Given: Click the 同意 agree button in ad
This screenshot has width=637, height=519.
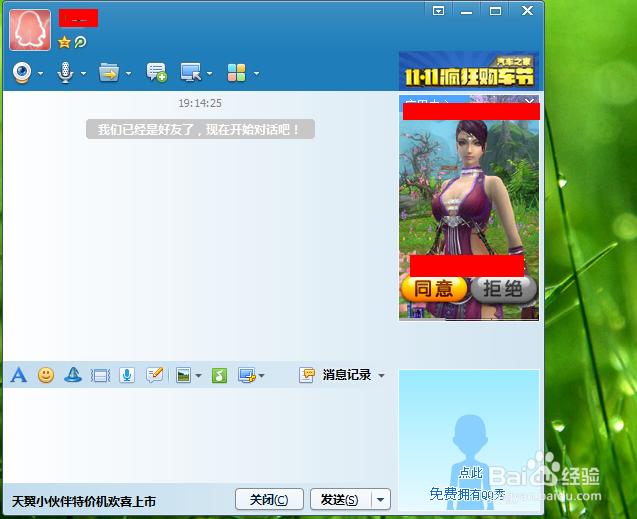Looking at the screenshot, I should tap(434, 289).
